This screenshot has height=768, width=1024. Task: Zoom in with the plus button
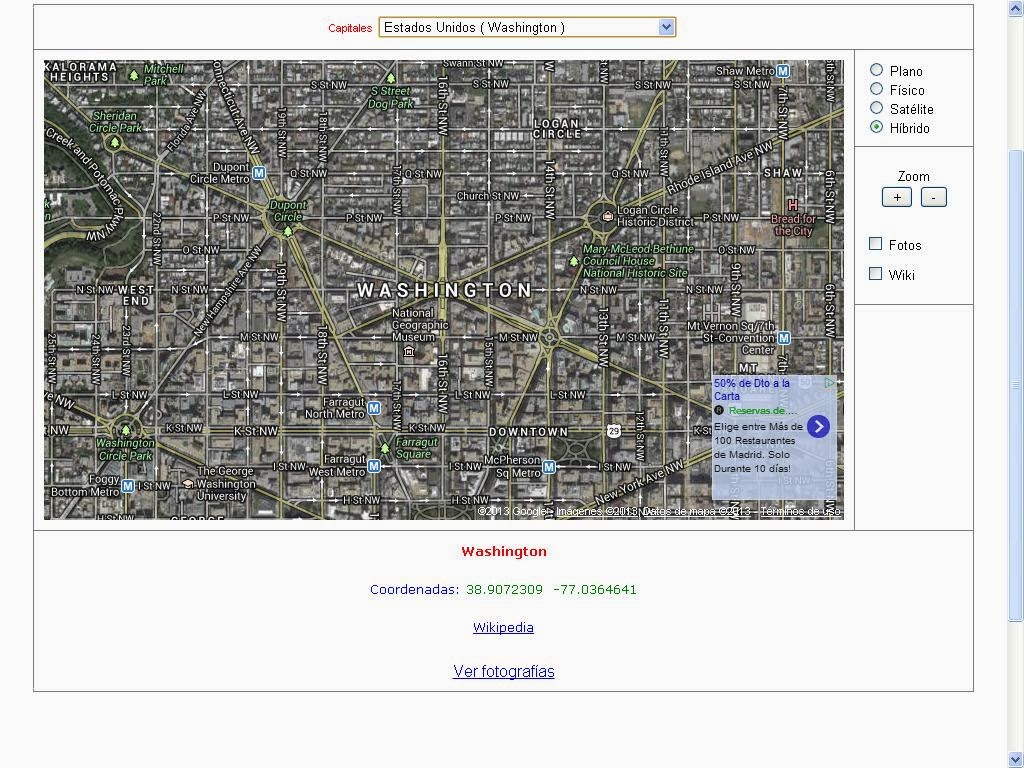(x=897, y=197)
